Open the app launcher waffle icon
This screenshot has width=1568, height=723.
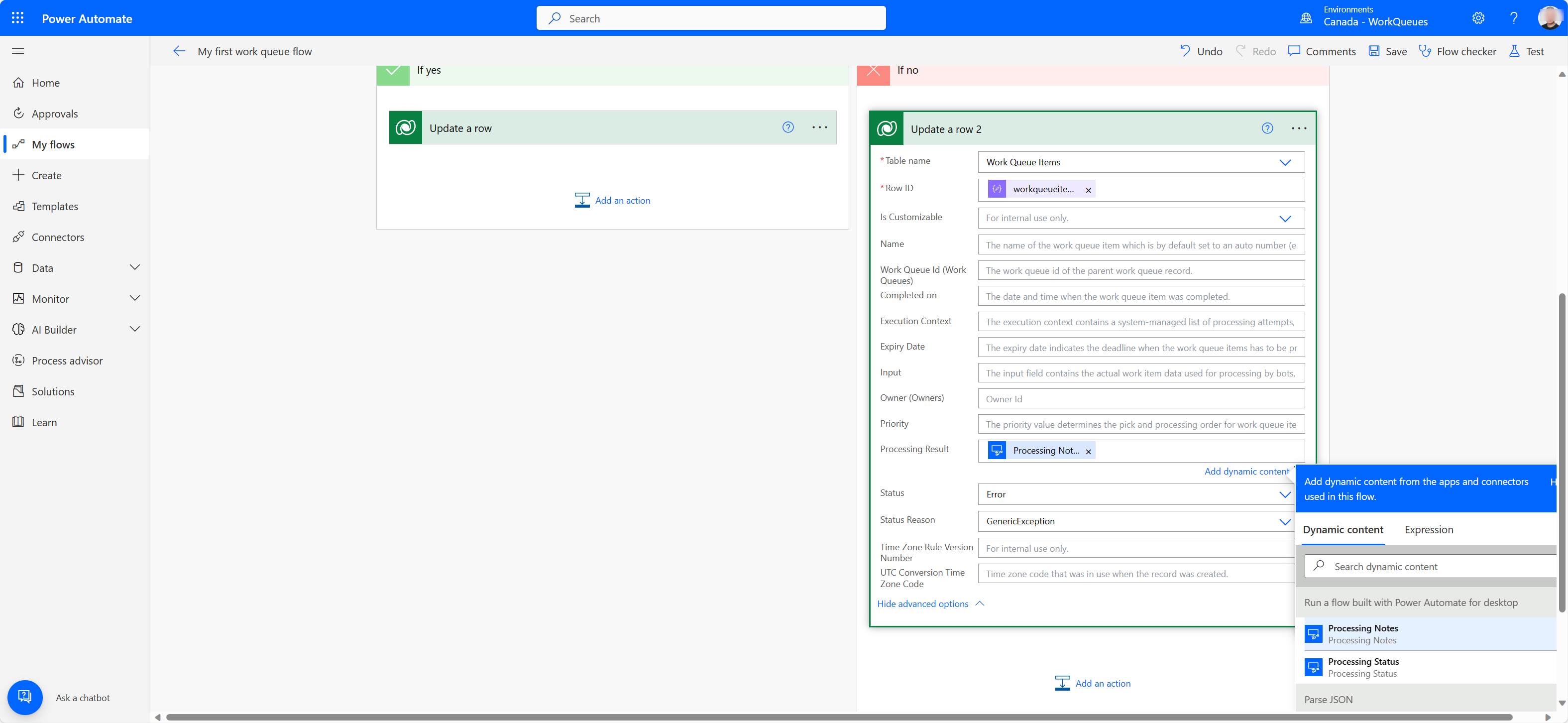[17, 18]
